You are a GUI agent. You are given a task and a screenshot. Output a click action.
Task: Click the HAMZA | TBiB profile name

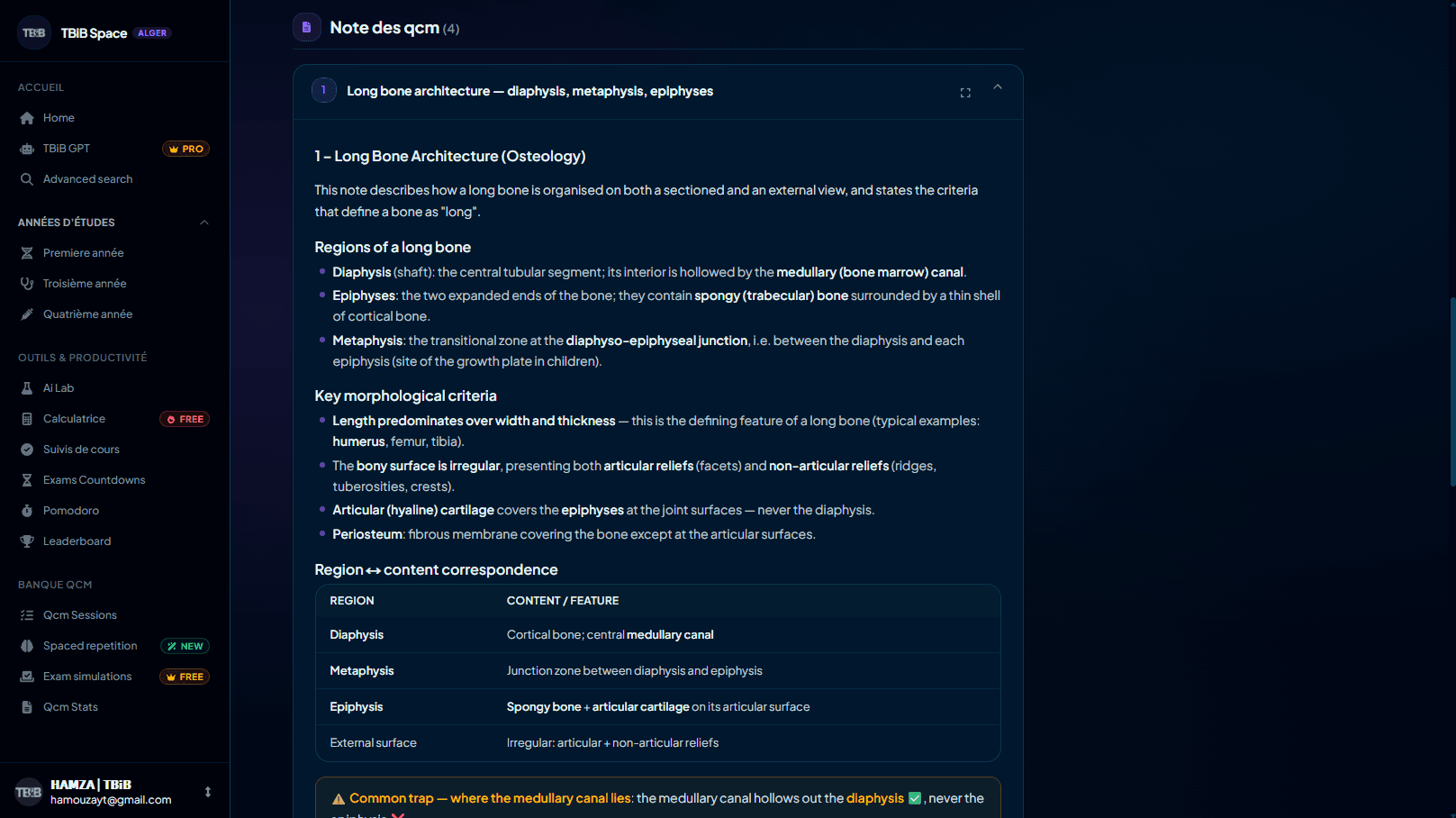91,785
